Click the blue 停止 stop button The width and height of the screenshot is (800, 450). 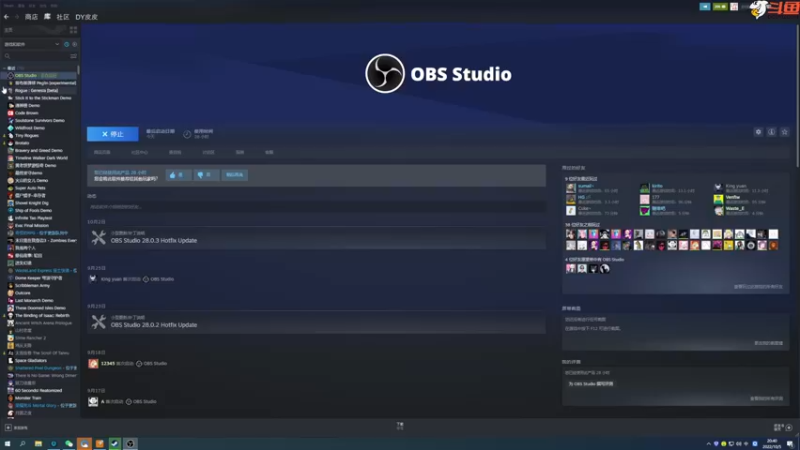(112, 134)
